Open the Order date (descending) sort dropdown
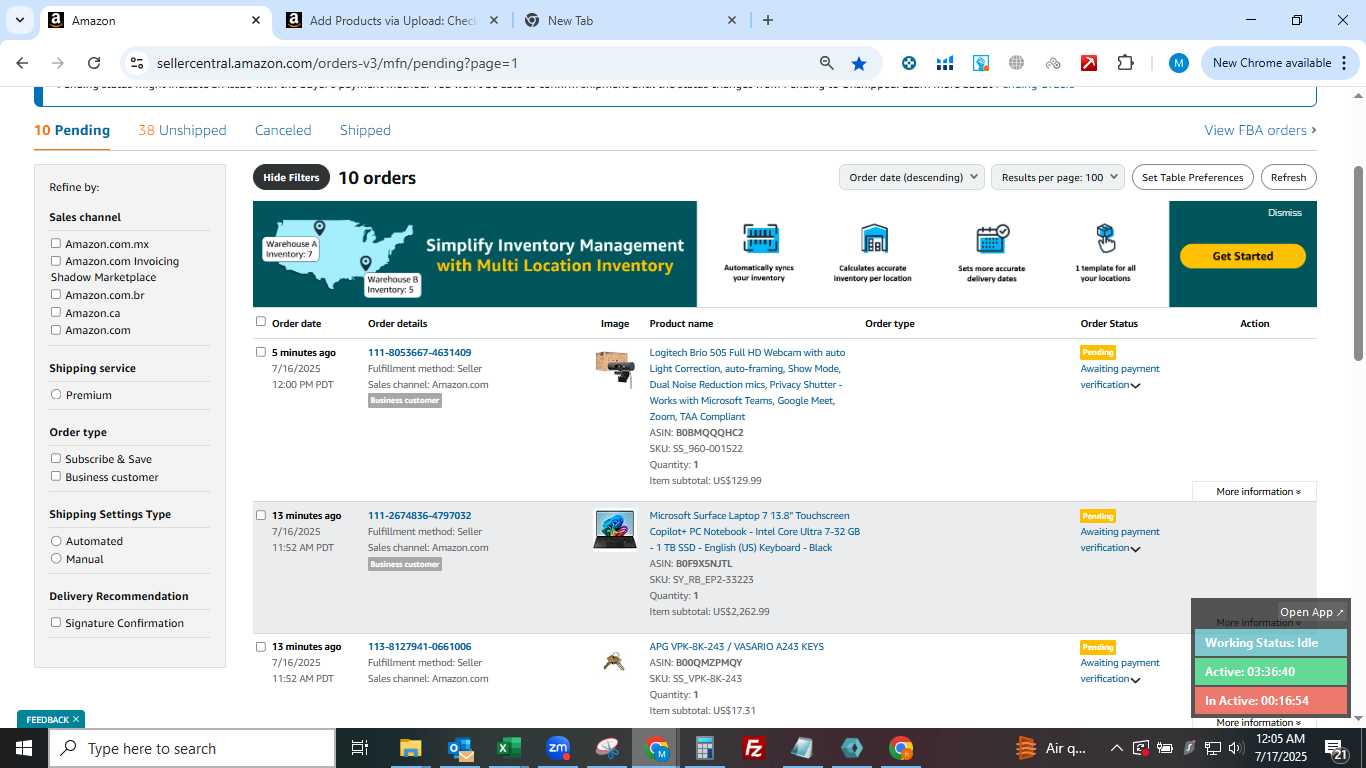 coord(911,177)
